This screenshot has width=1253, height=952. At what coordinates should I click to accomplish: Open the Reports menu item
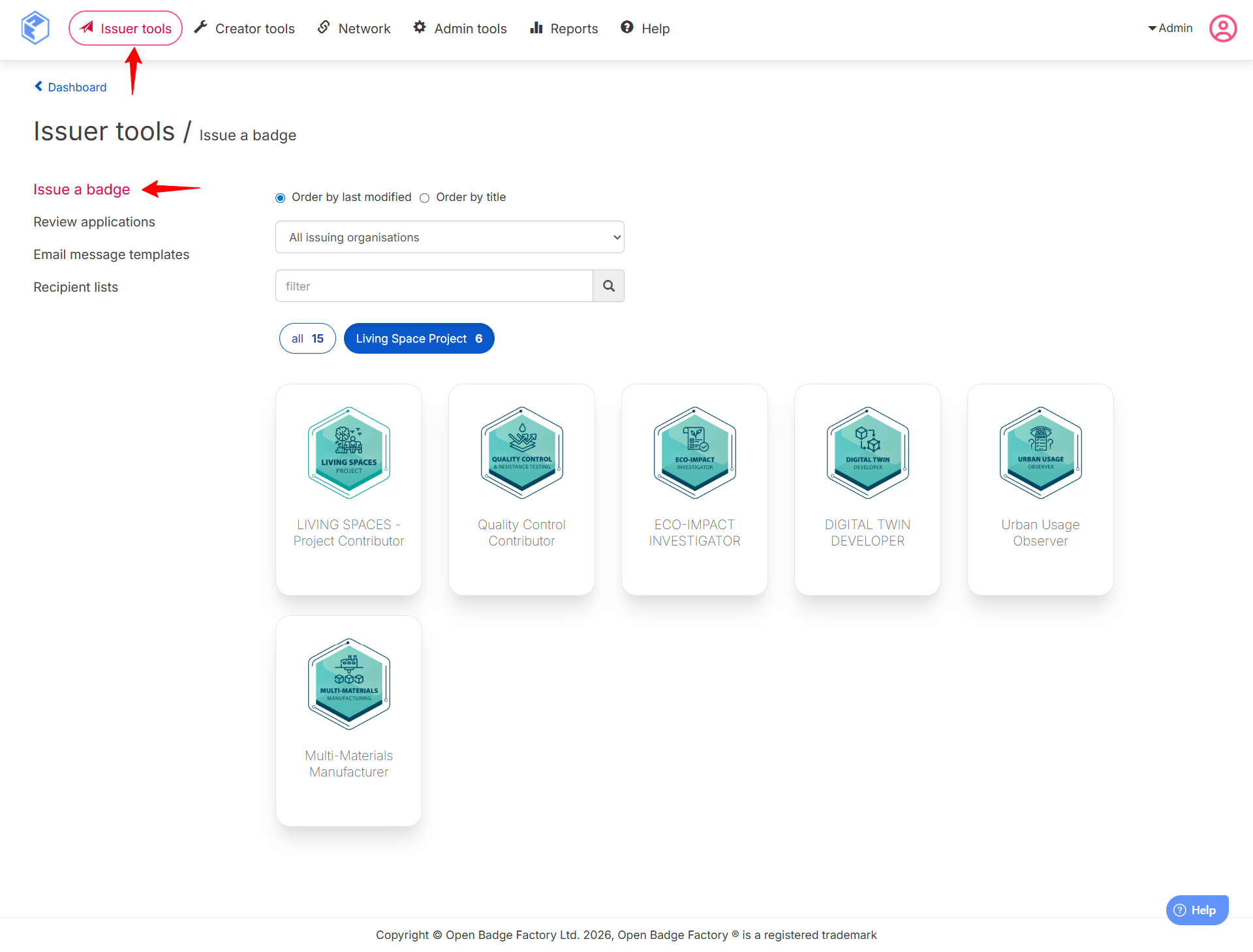pyautogui.click(x=564, y=29)
